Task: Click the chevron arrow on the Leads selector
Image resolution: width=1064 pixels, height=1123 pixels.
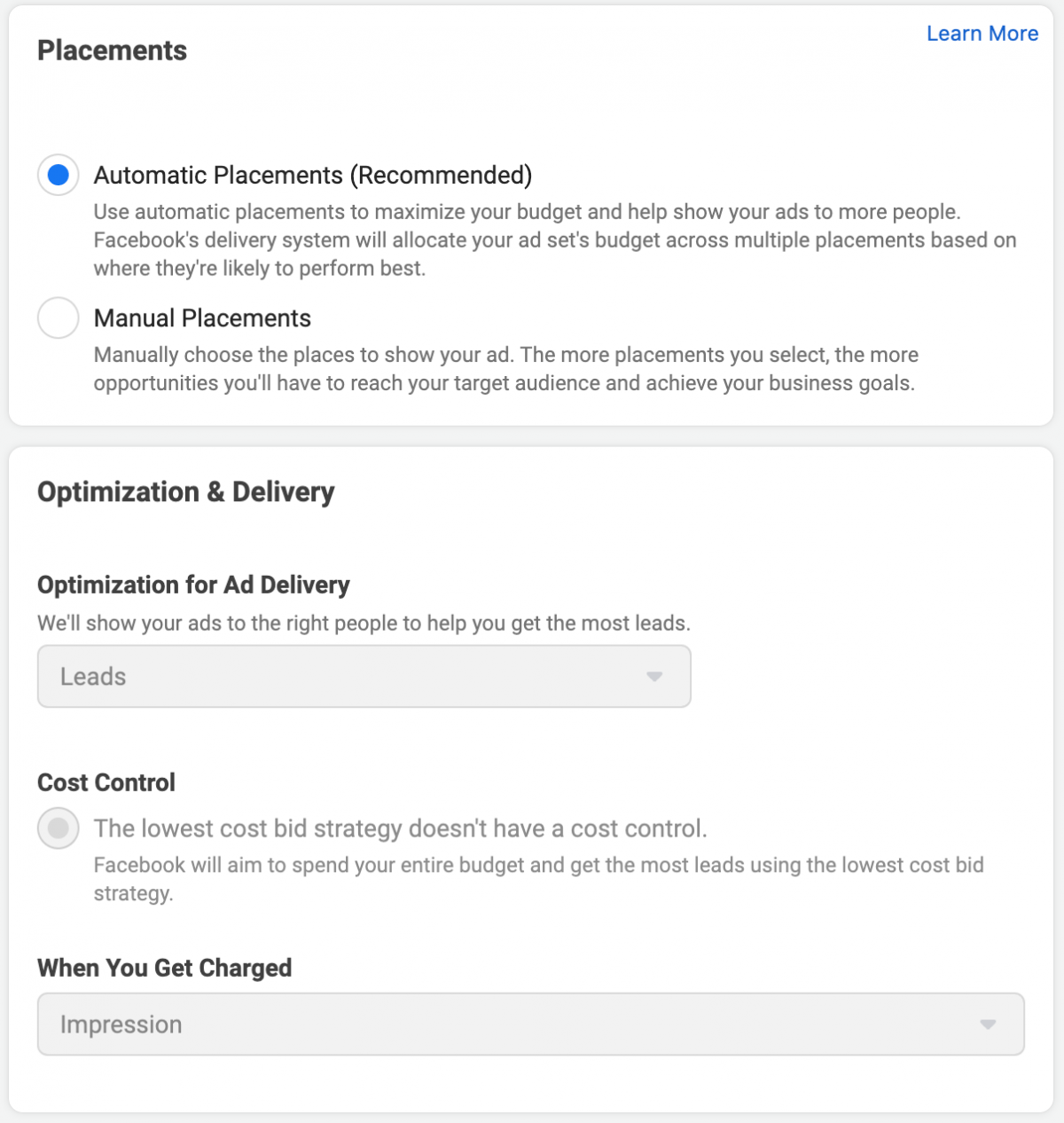Action: point(654,676)
